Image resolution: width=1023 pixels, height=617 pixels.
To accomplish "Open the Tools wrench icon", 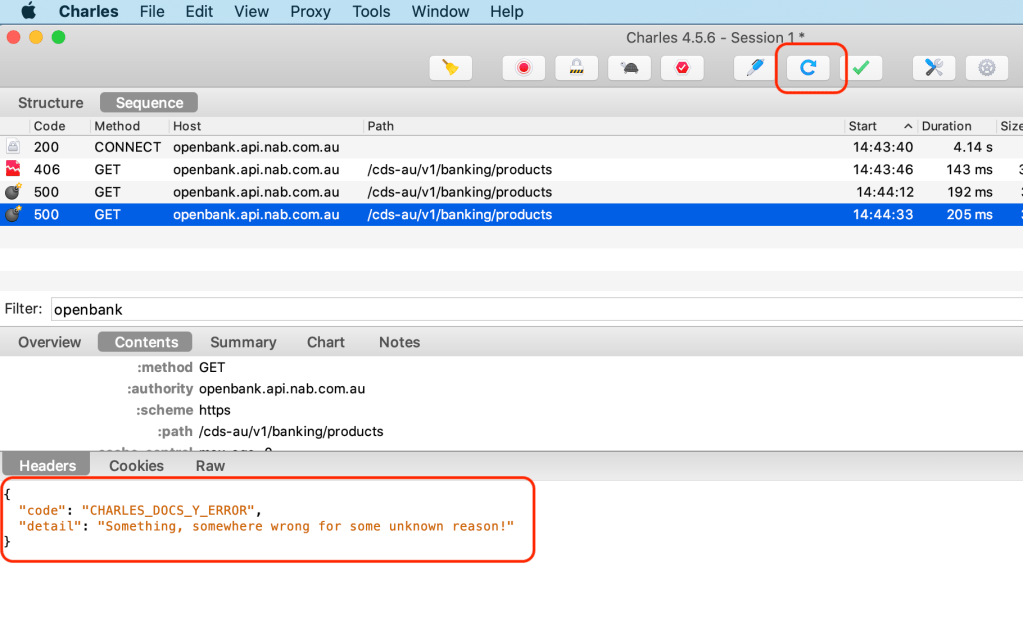I will coord(934,68).
